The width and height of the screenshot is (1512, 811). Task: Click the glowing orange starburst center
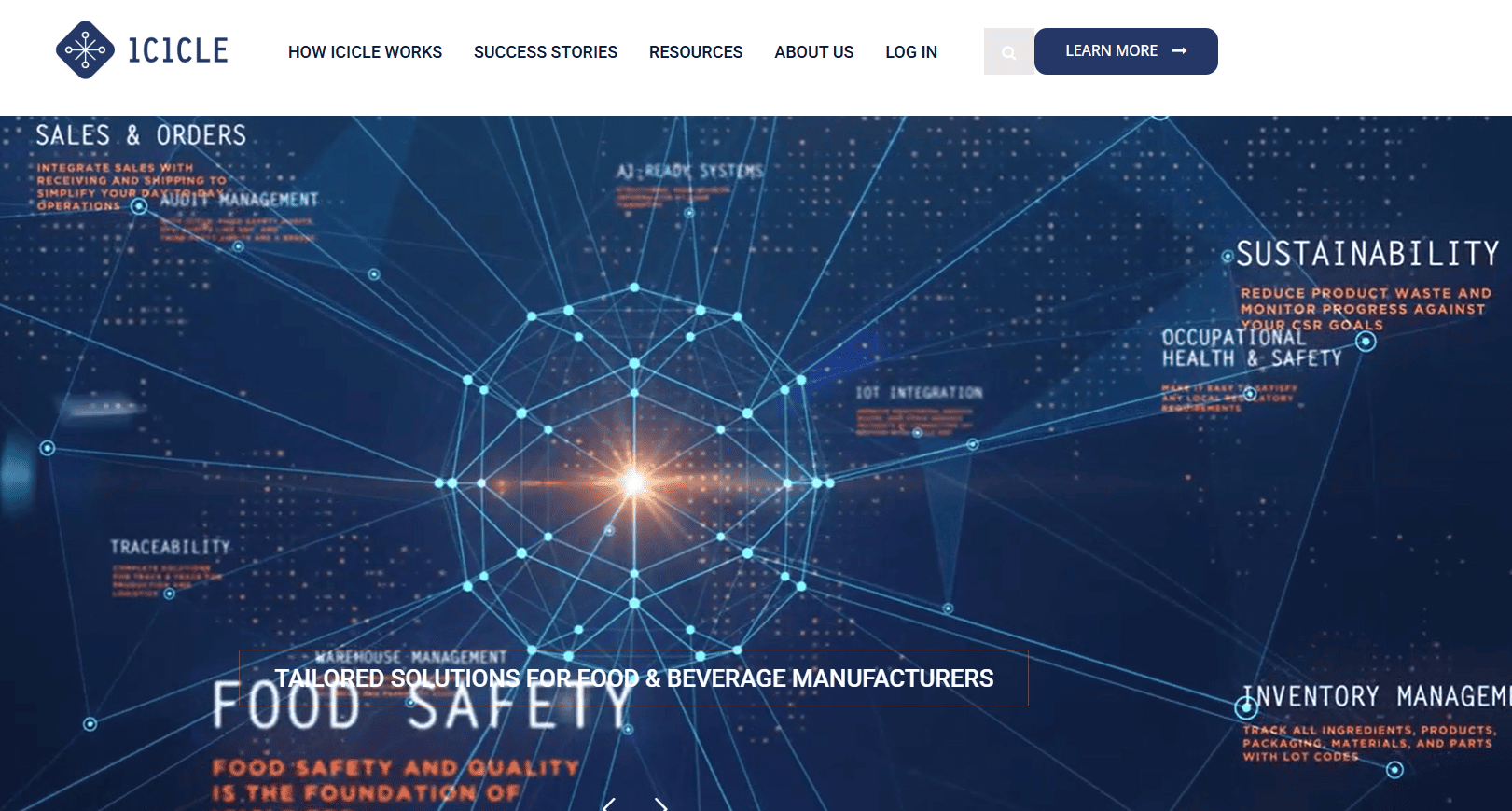(634, 482)
